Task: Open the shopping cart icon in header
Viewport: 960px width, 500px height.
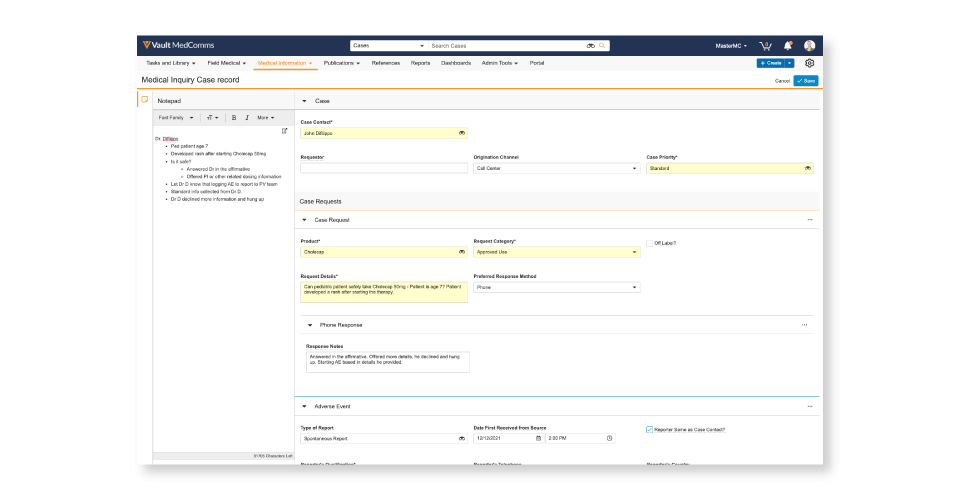Action: [765, 46]
